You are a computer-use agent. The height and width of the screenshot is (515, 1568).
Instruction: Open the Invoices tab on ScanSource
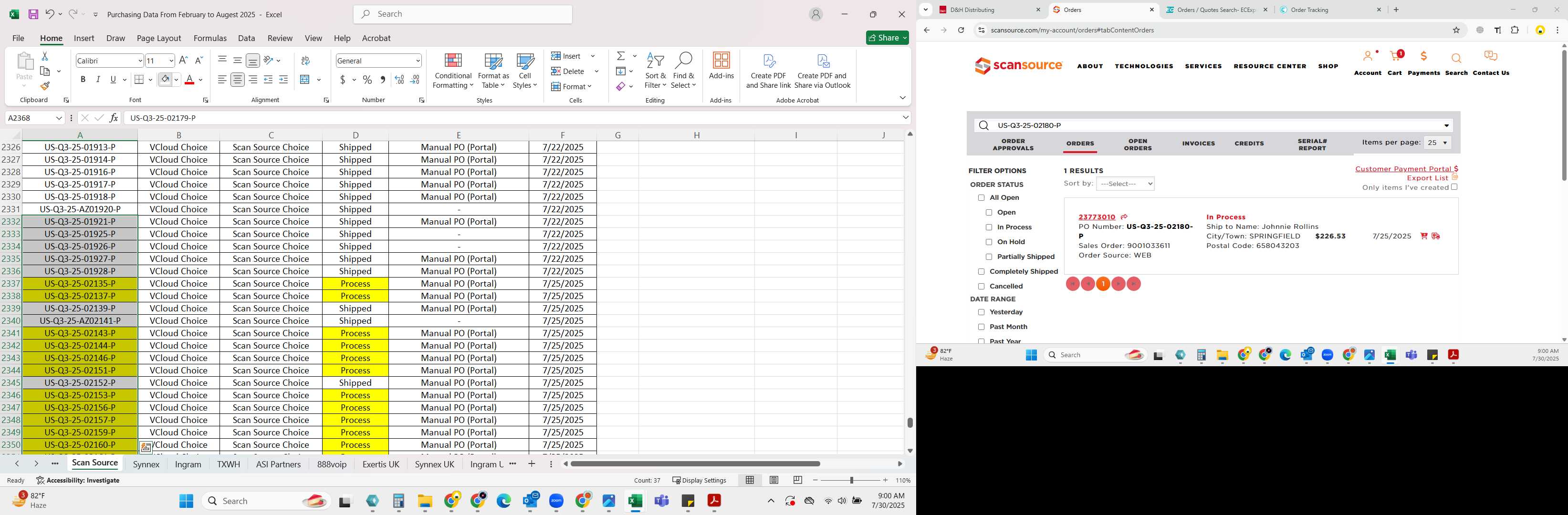(x=1199, y=144)
